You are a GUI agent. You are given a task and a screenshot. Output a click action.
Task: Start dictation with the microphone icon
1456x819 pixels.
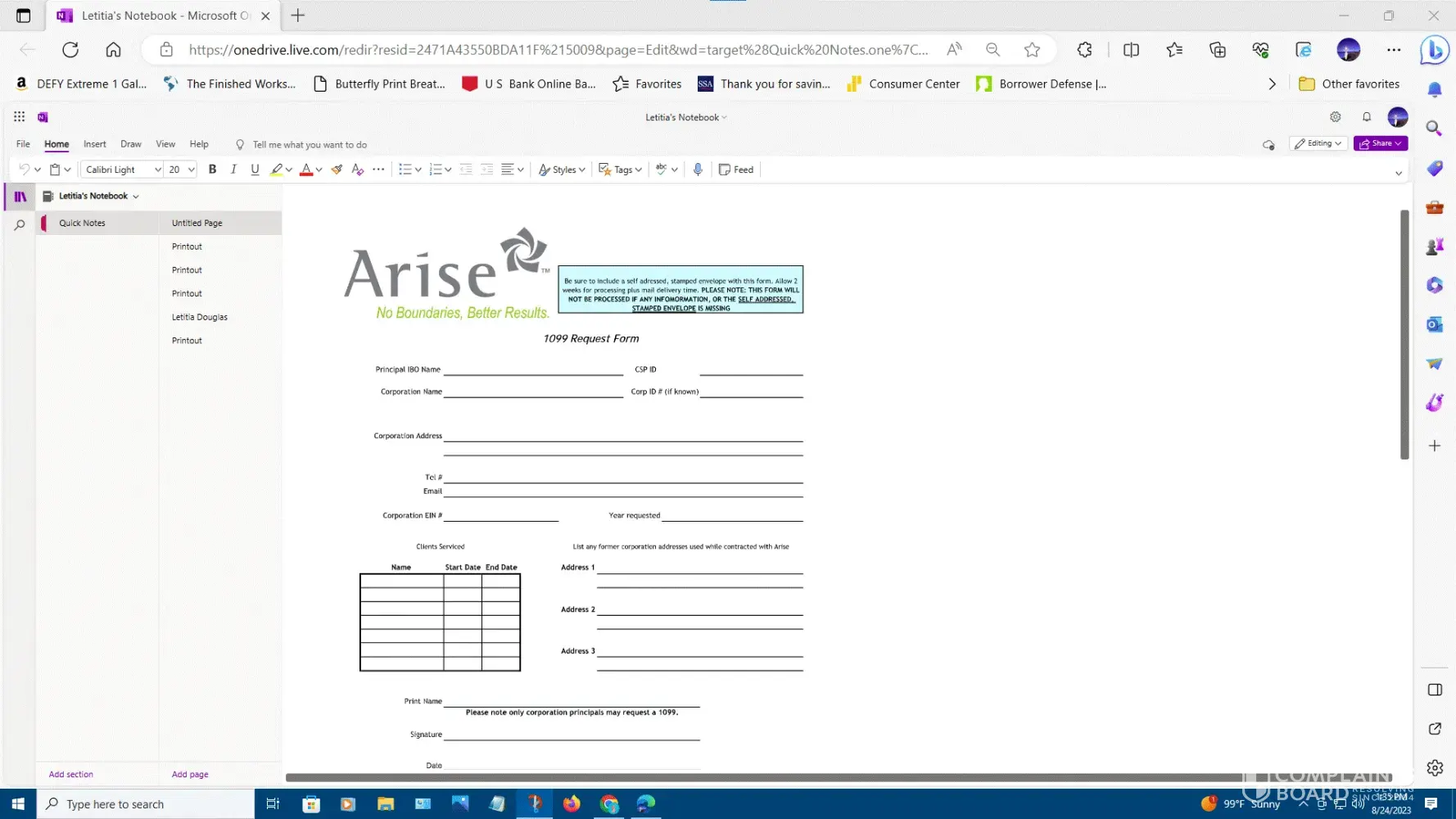698,170
